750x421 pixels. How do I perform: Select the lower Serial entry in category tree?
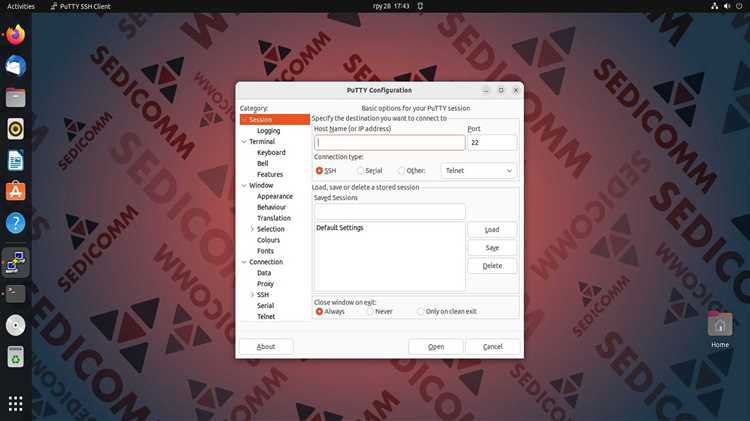coord(265,306)
